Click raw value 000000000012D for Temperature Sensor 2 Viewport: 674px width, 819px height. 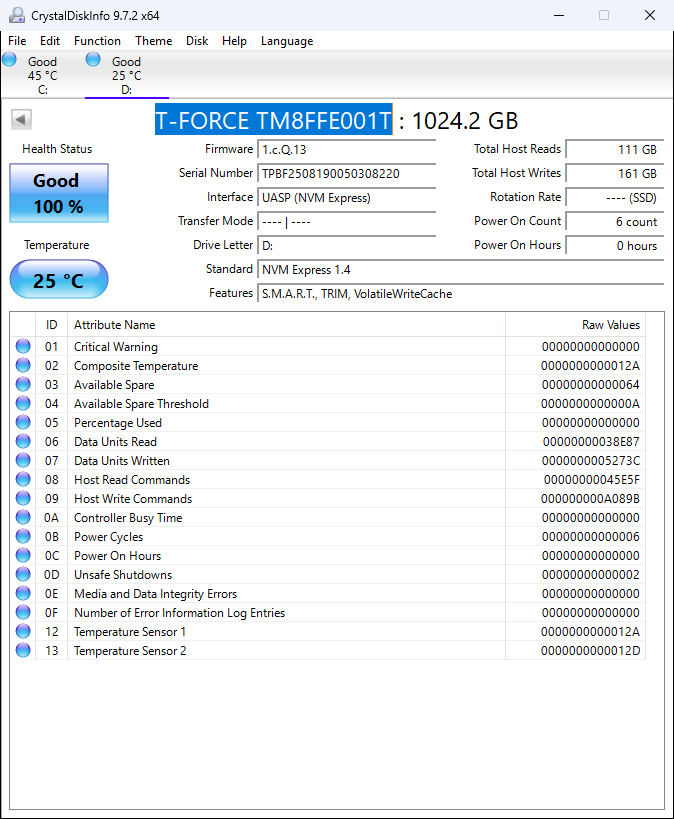tap(590, 651)
